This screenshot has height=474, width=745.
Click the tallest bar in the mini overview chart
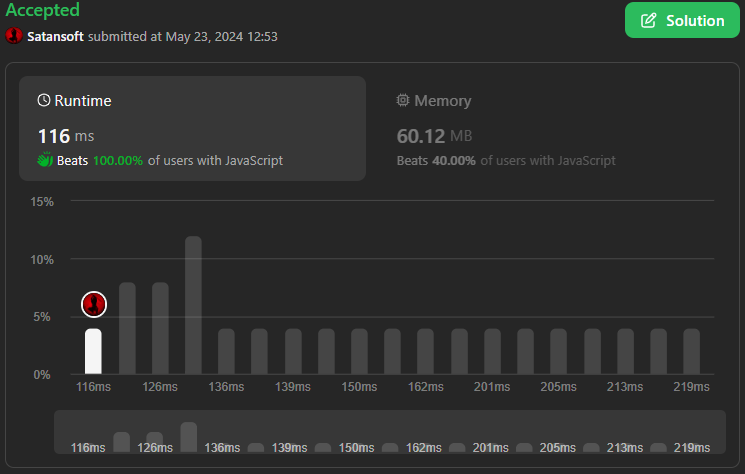188,437
